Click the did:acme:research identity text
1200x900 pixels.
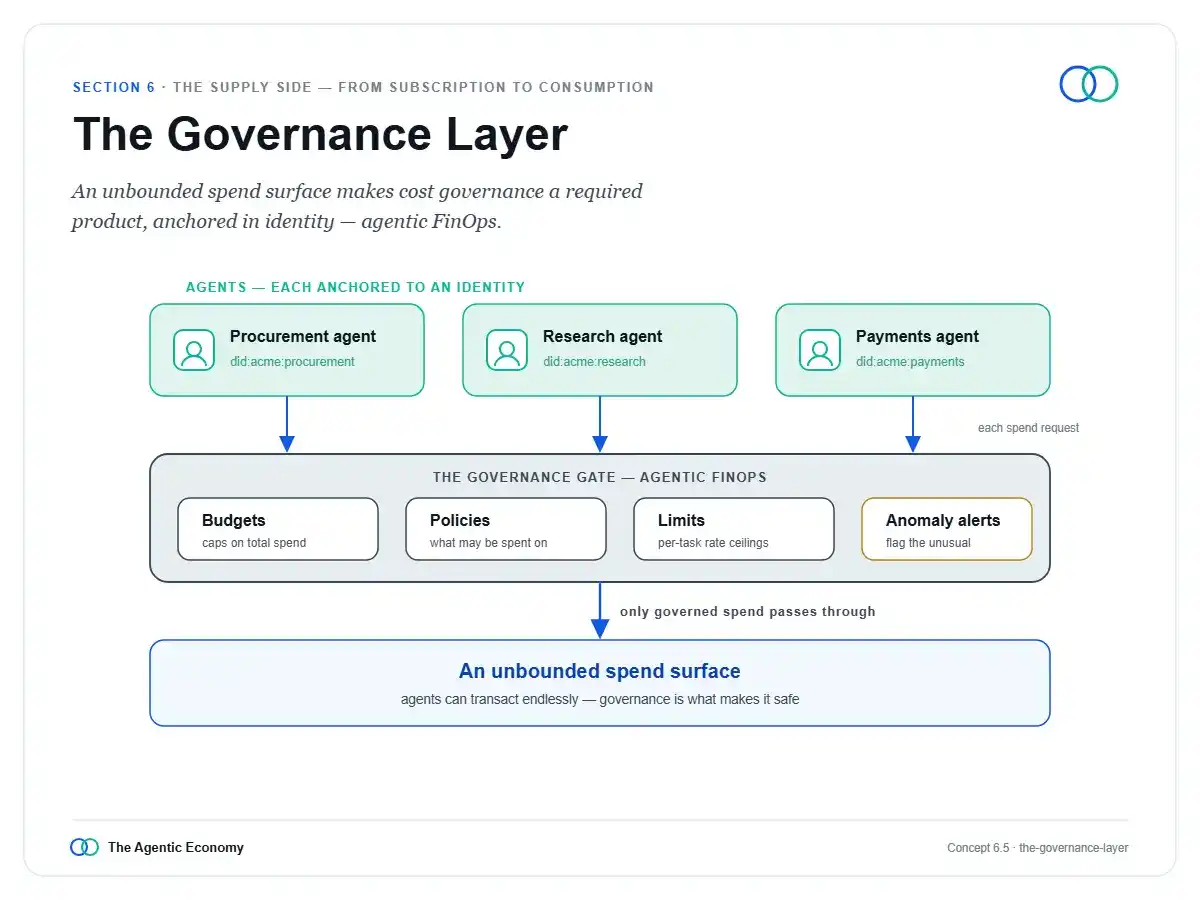595,362
